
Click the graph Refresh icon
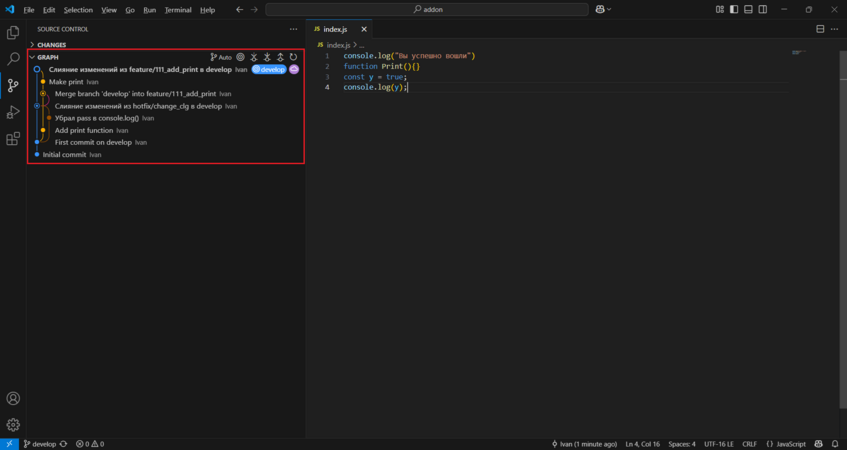click(x=293, y=57)
